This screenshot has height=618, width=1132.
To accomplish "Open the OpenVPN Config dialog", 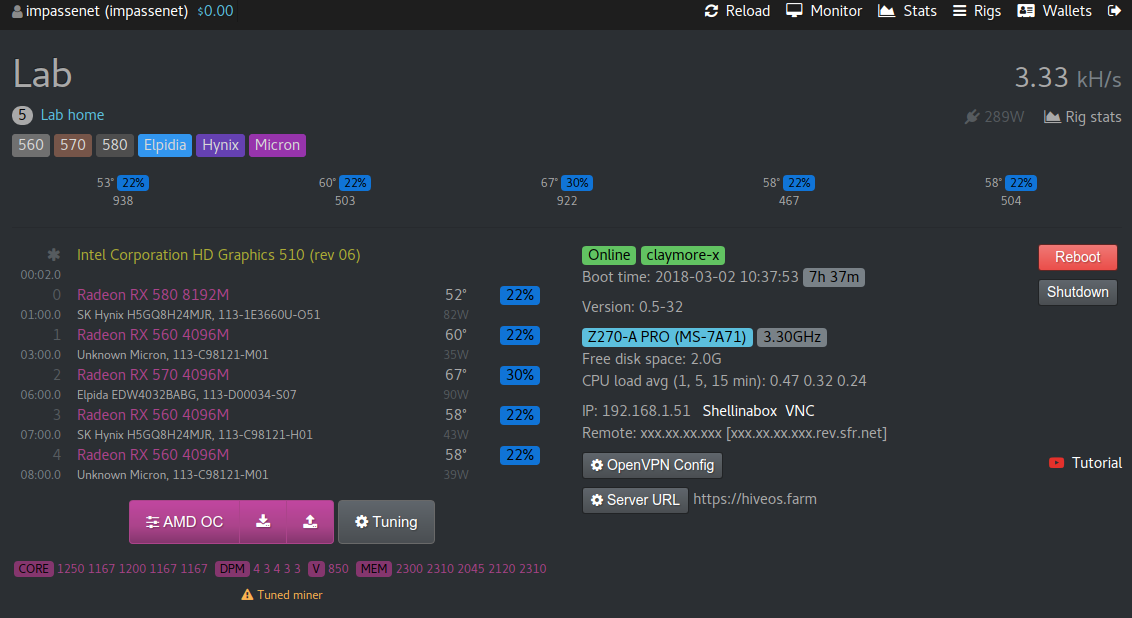I will (652, 465).
